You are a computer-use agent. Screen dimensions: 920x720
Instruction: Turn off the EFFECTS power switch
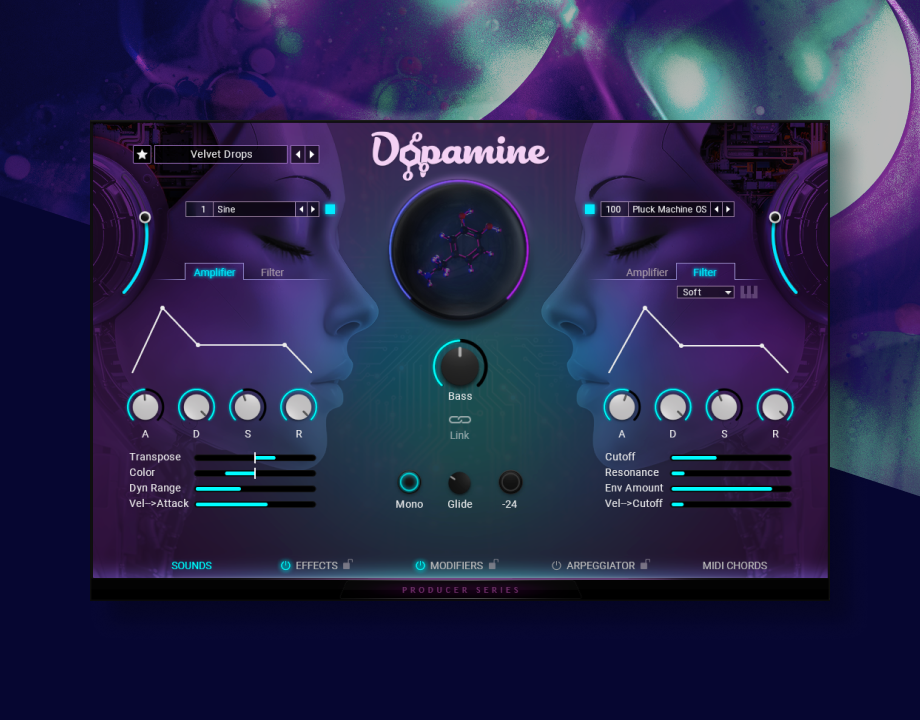285,566
